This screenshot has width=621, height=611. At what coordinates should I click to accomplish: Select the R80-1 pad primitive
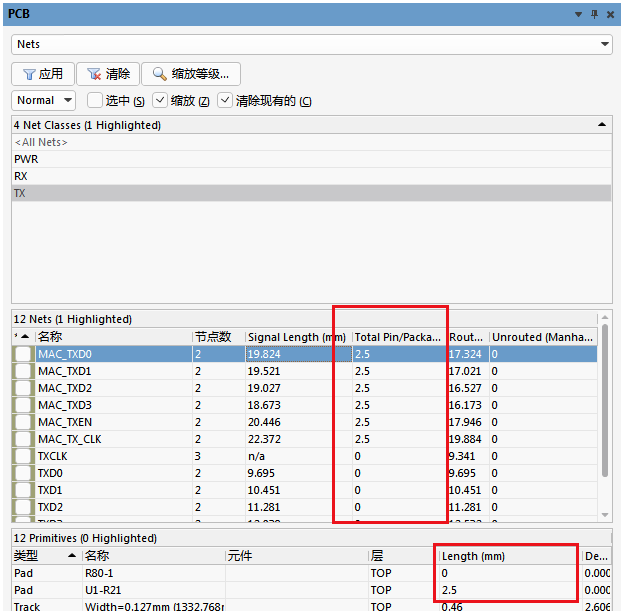(311, 573)
